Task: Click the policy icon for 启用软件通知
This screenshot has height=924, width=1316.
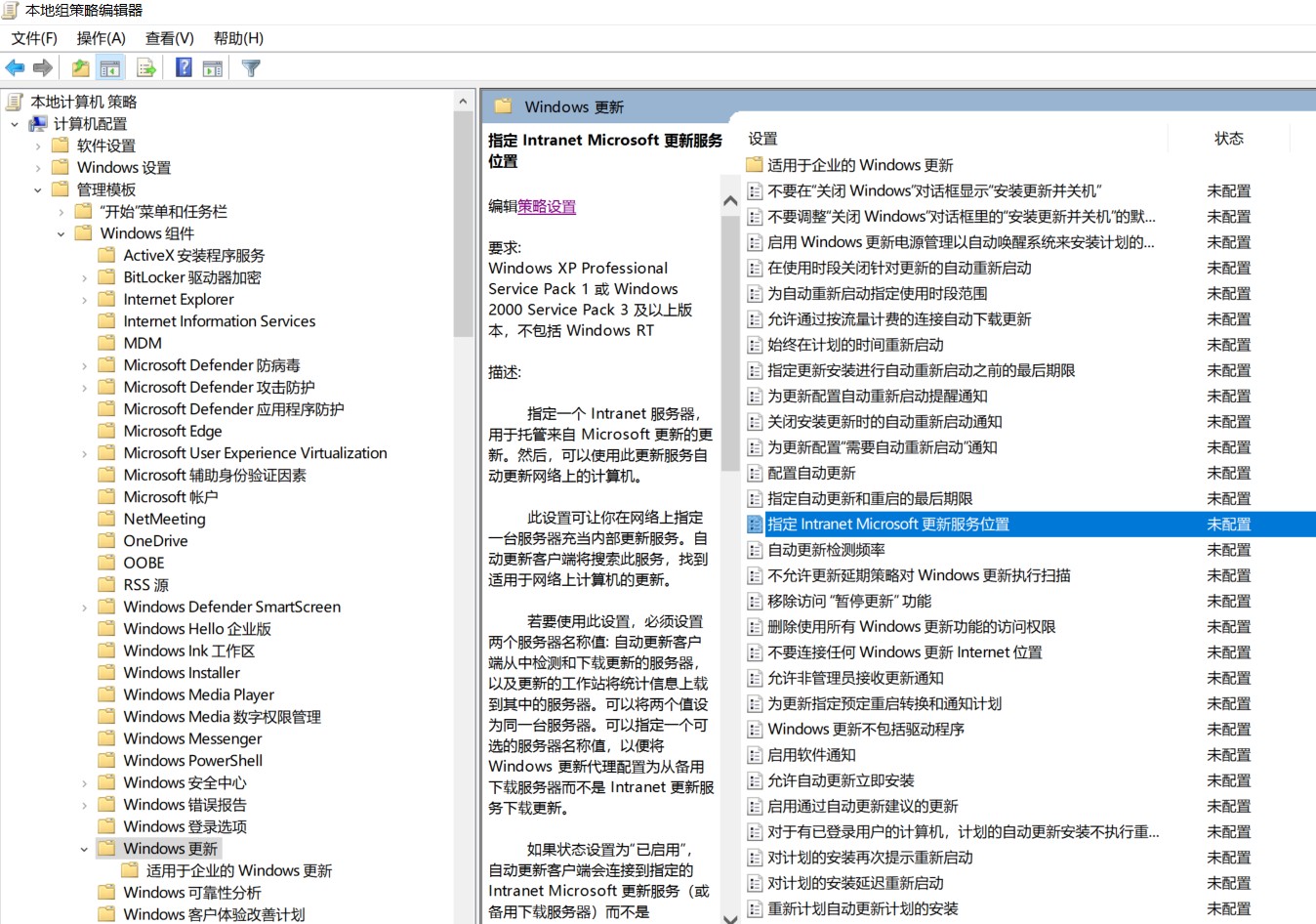Action: [x=755, y=755]
